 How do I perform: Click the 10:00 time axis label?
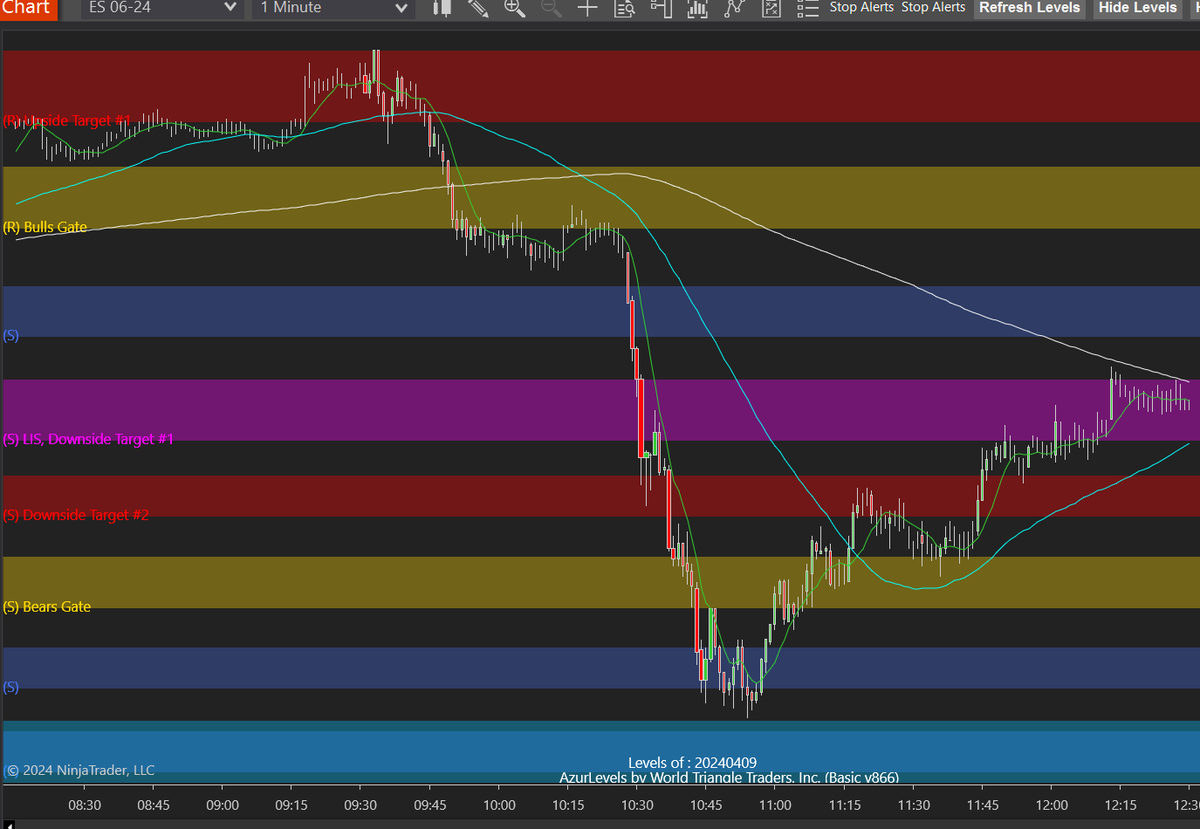tap(499, 805)
